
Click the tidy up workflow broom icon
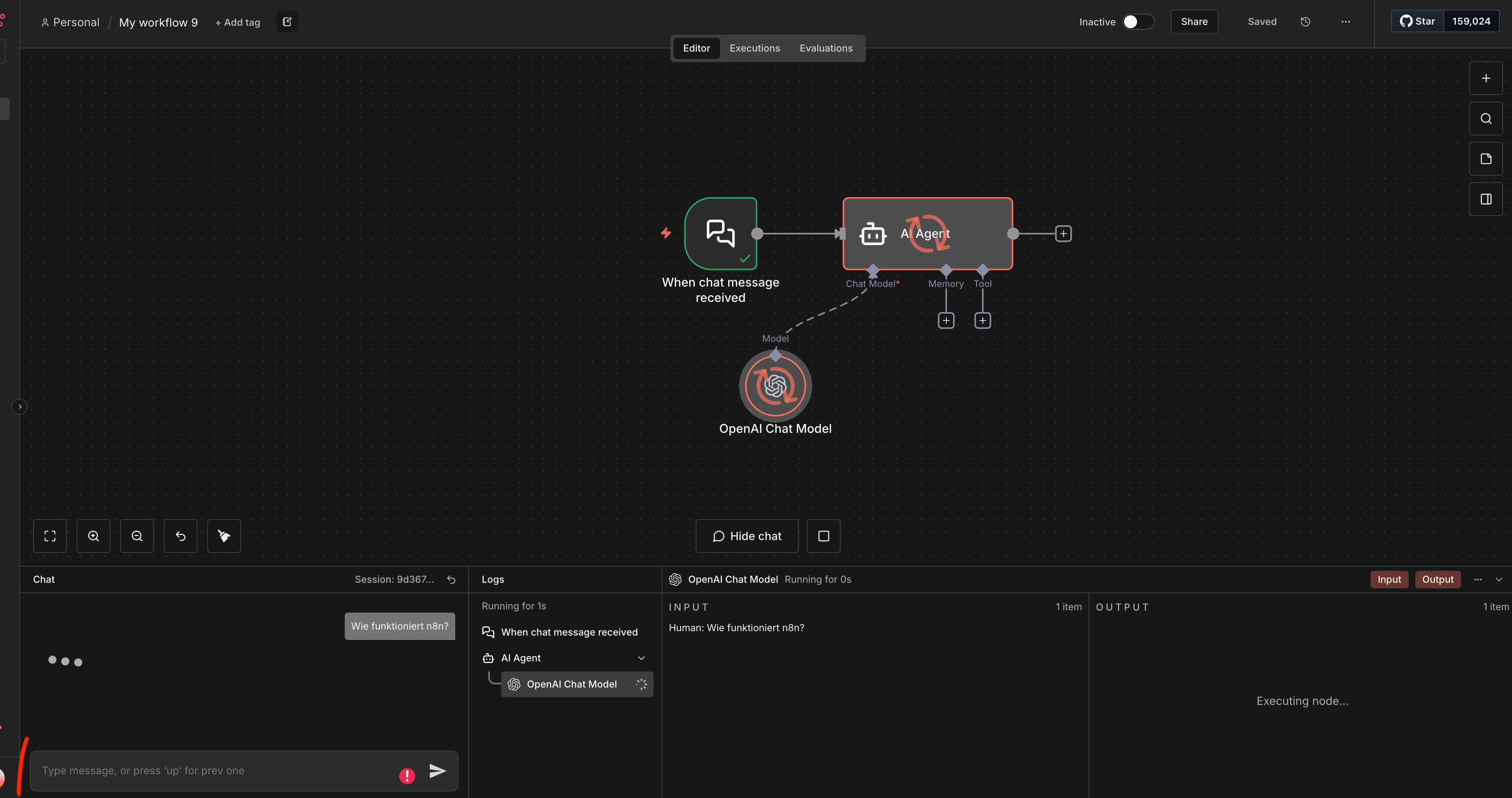[224, 536]
